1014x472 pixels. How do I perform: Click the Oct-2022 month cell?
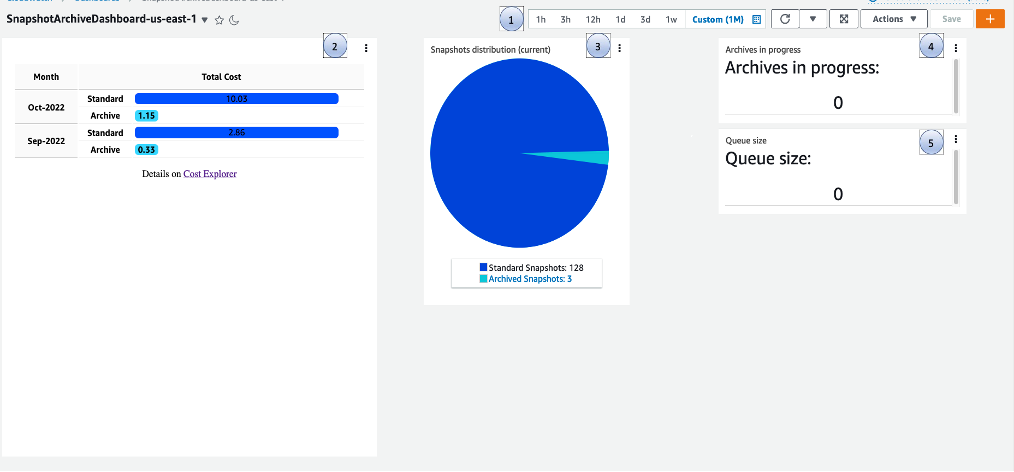click(47, 107)
